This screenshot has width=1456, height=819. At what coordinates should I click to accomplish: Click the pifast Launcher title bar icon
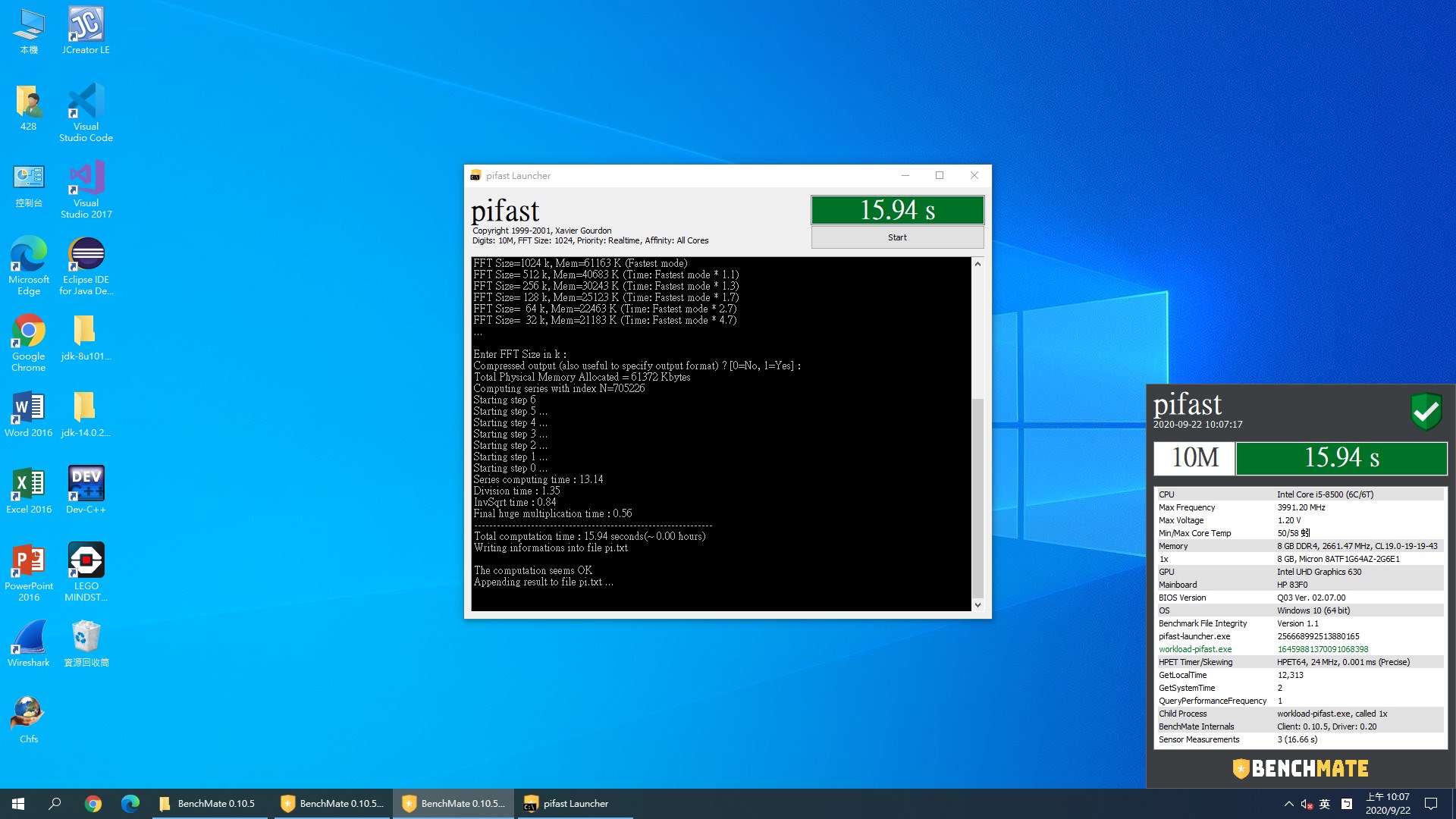point(475,175)
